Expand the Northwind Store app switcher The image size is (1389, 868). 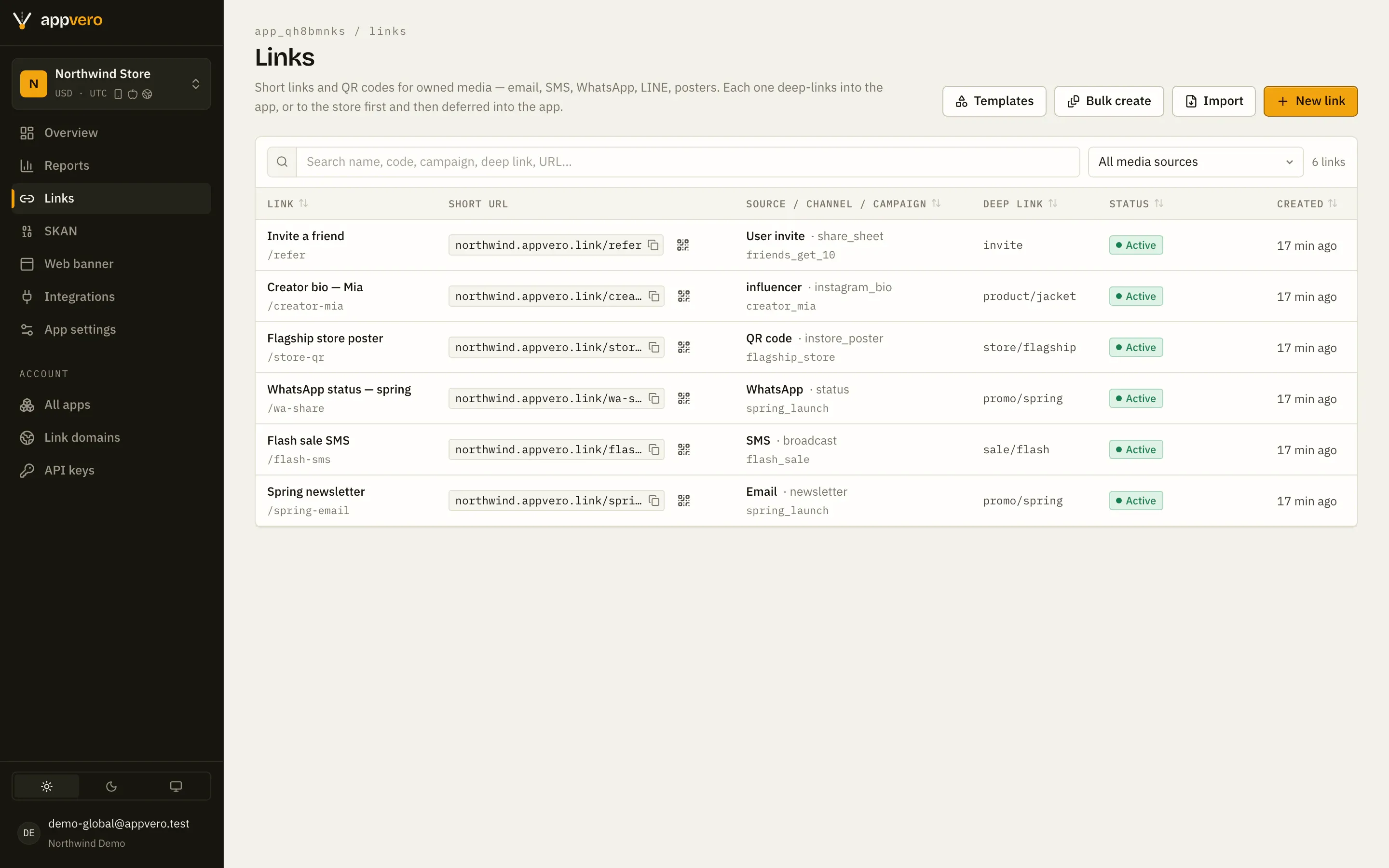(111, 84)
